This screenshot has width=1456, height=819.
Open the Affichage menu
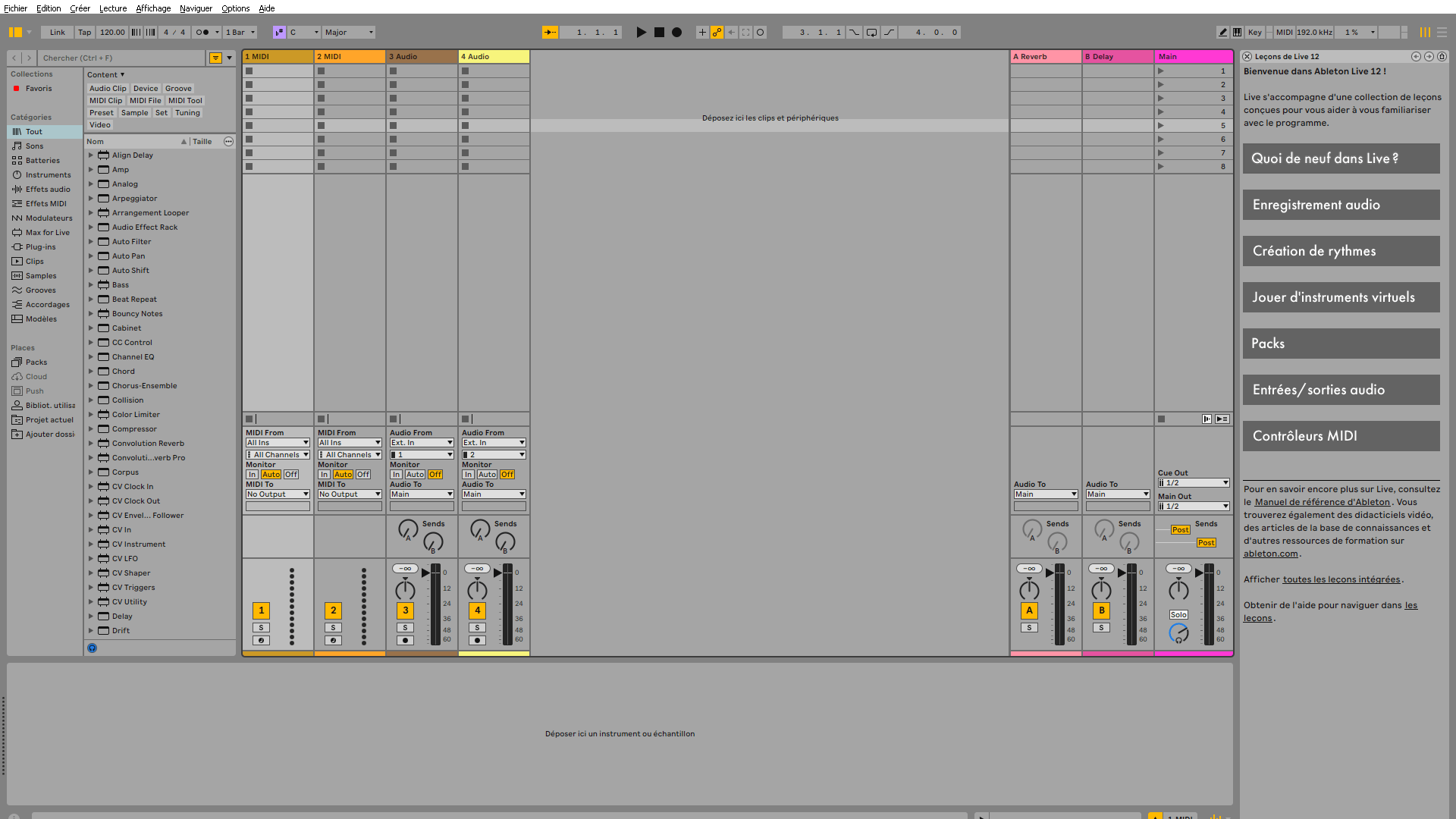point(153,8)
